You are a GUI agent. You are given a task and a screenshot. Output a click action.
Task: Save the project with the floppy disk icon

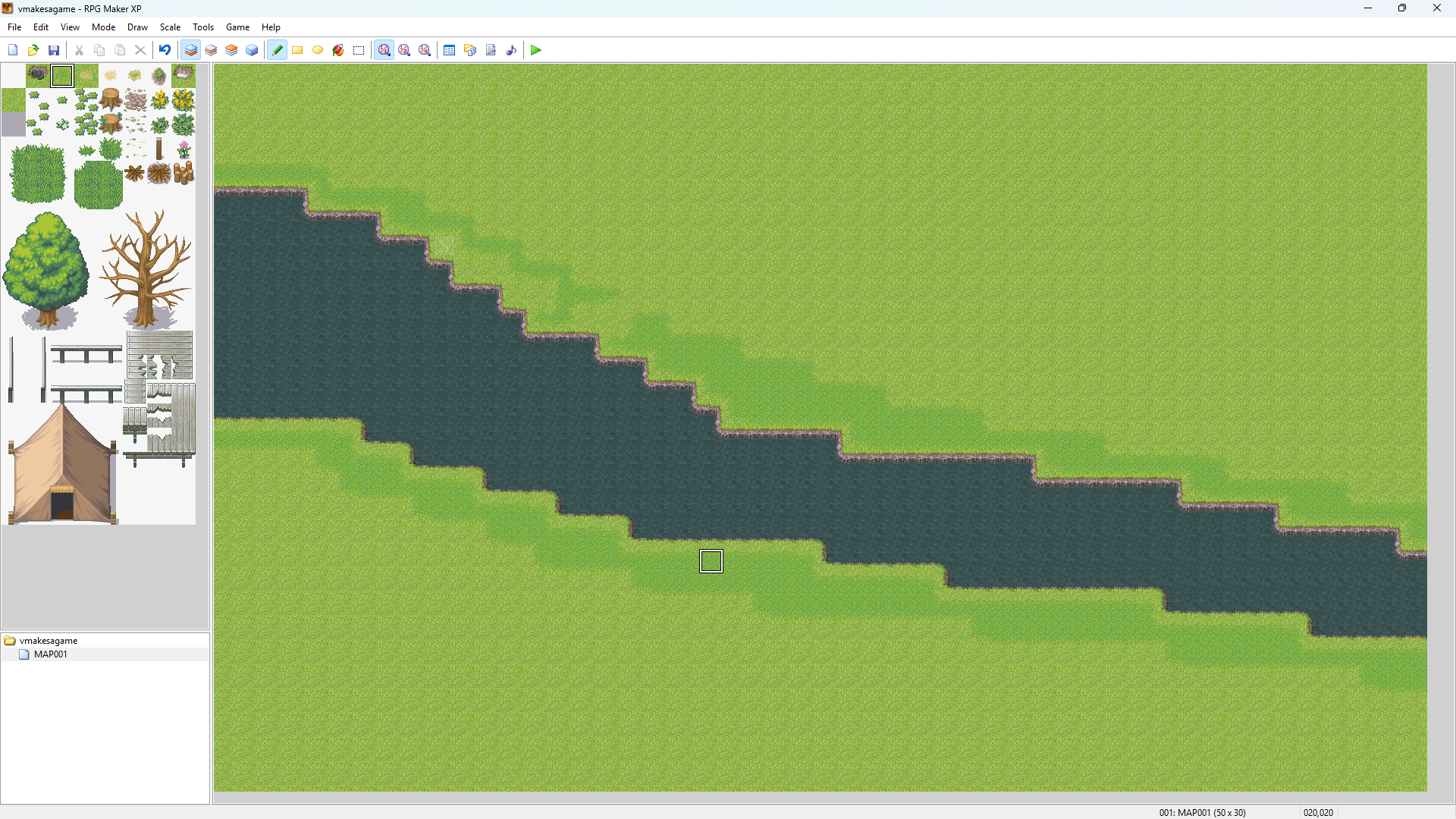[54, 50]
